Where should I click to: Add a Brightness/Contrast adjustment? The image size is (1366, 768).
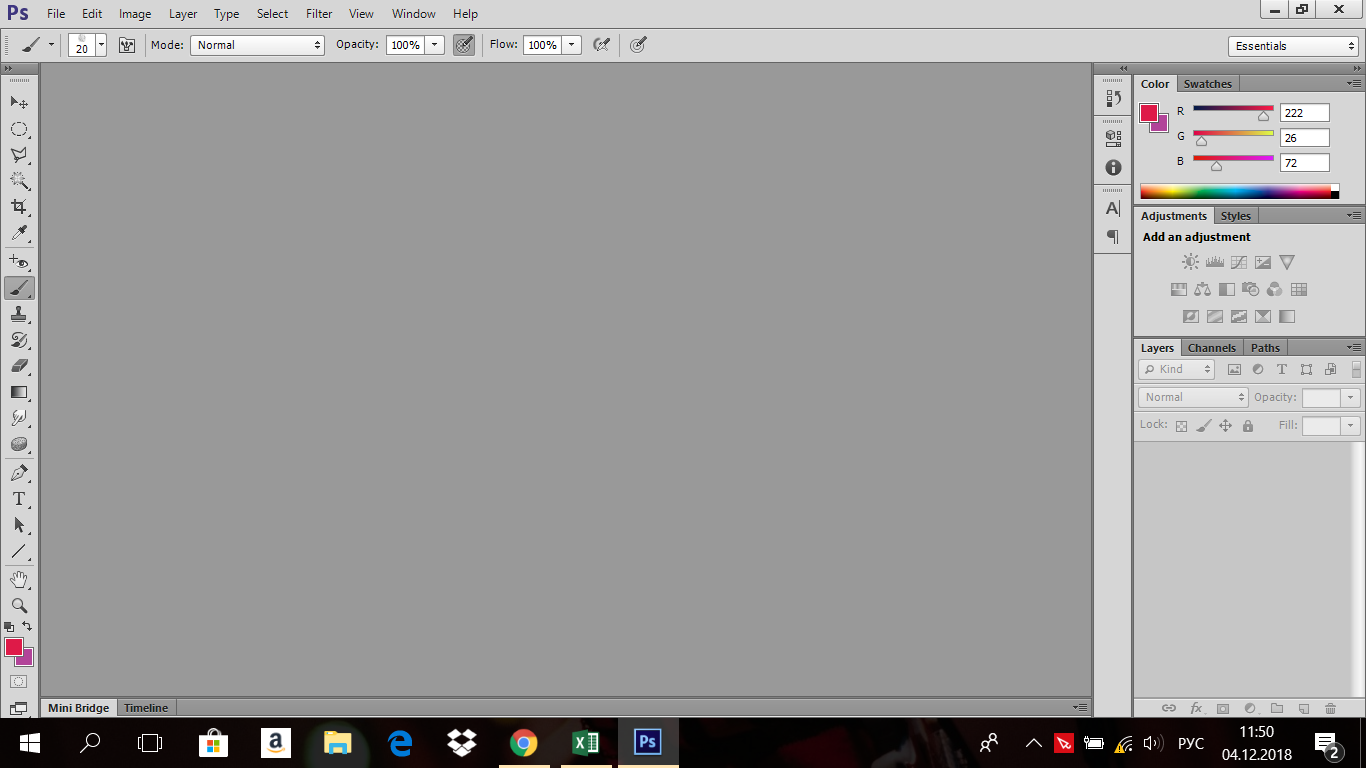pyautogui.click(x=1190, y=262)
